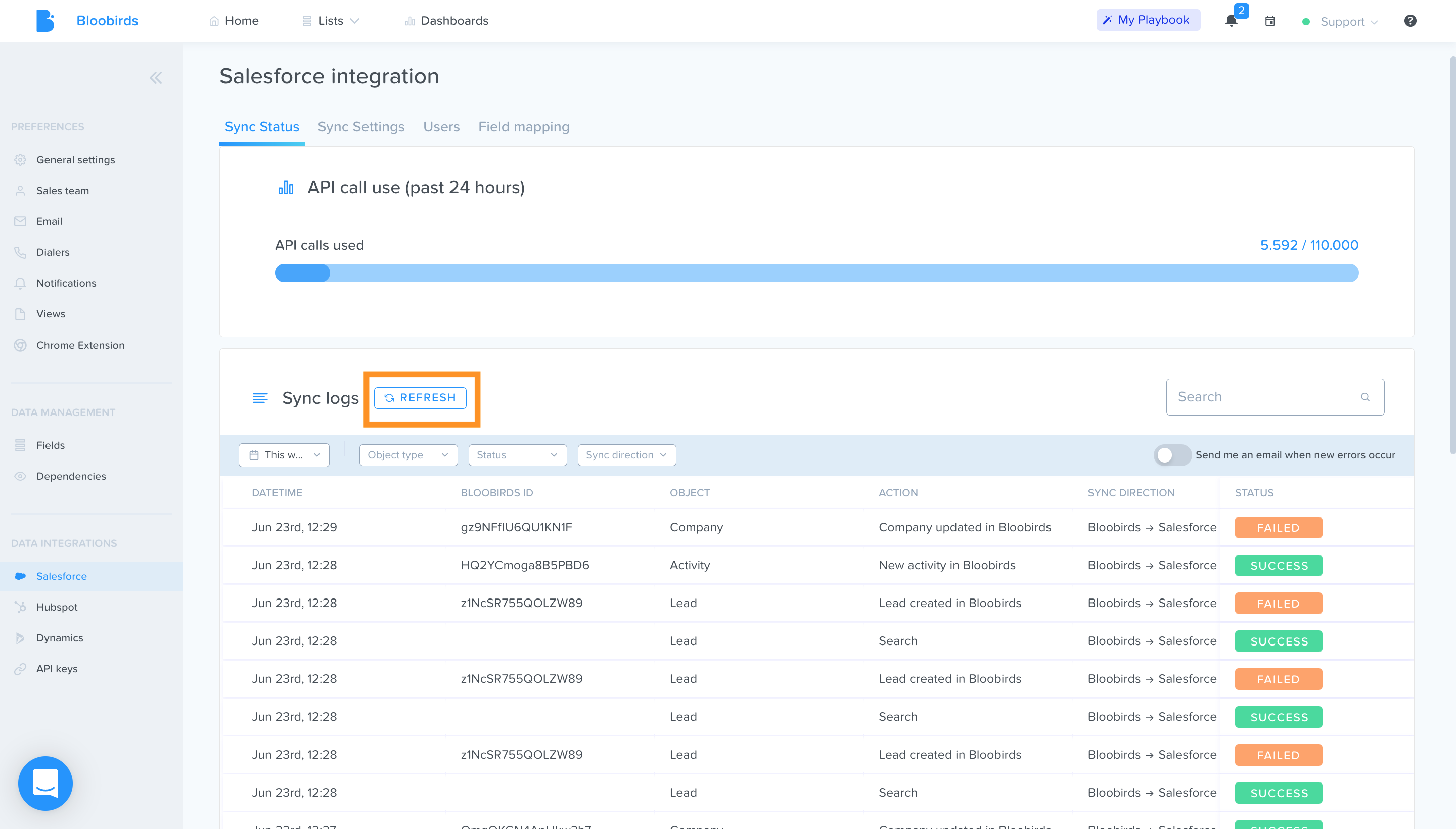This screenshot has height=829, width=1456.
Task: Open General settings in sidebar
Action: 76,160
